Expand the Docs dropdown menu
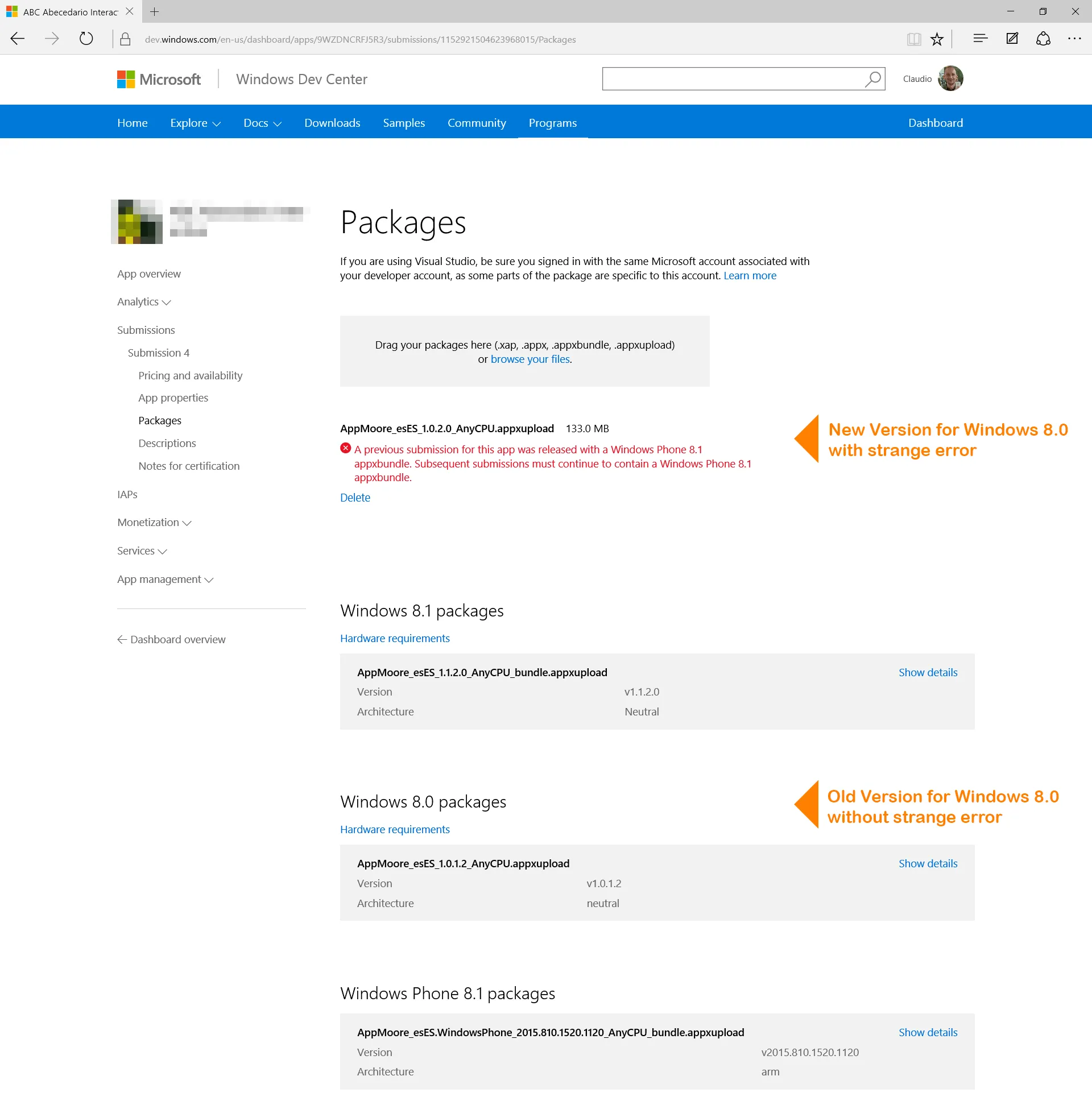 (x=262, y=123)
